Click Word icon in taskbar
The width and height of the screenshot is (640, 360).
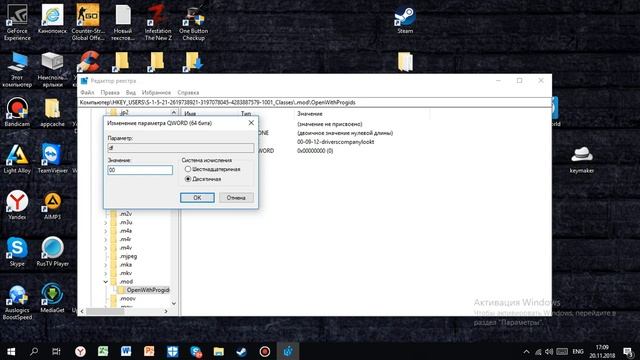pyautogui.click(x=126, y=351)
